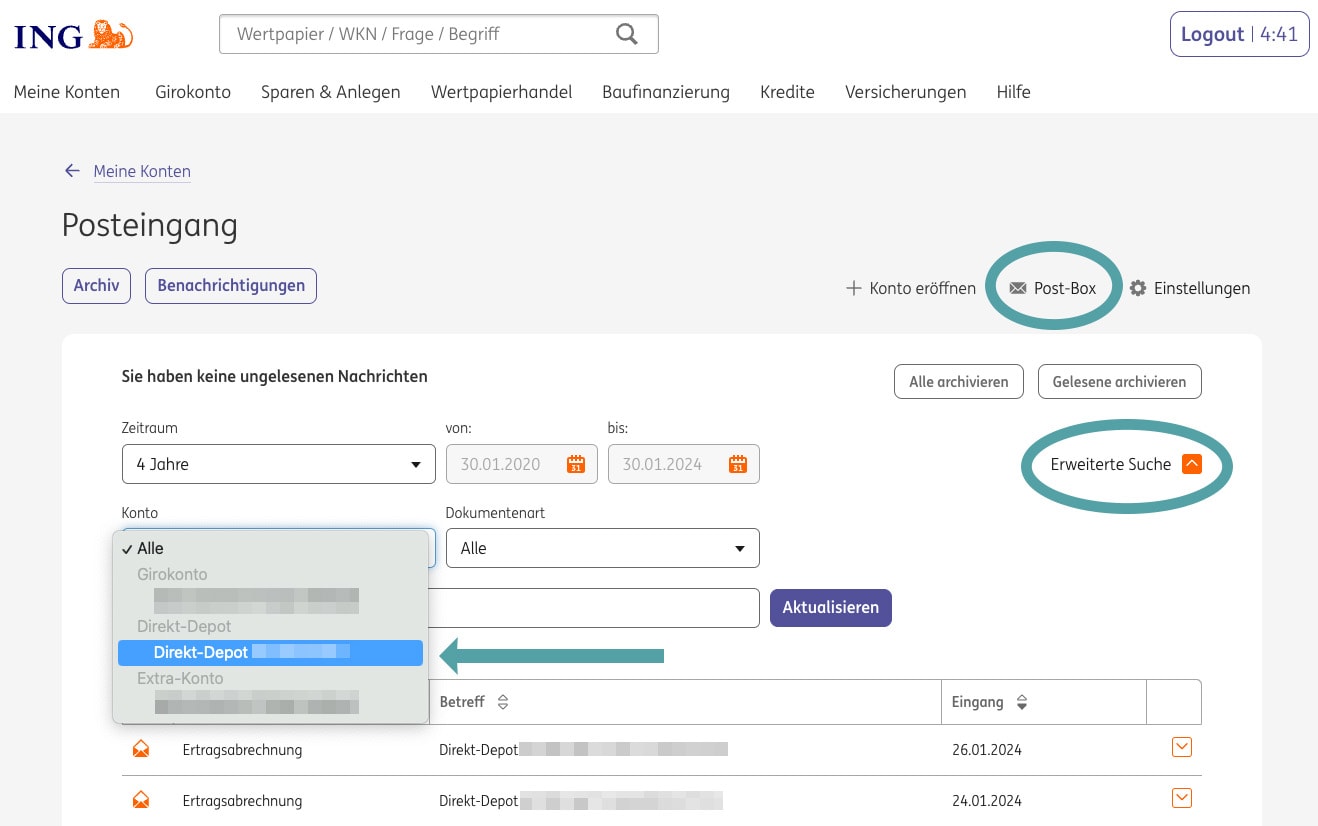Click the text field left of Aktualisieren

[x=595, y=608]
